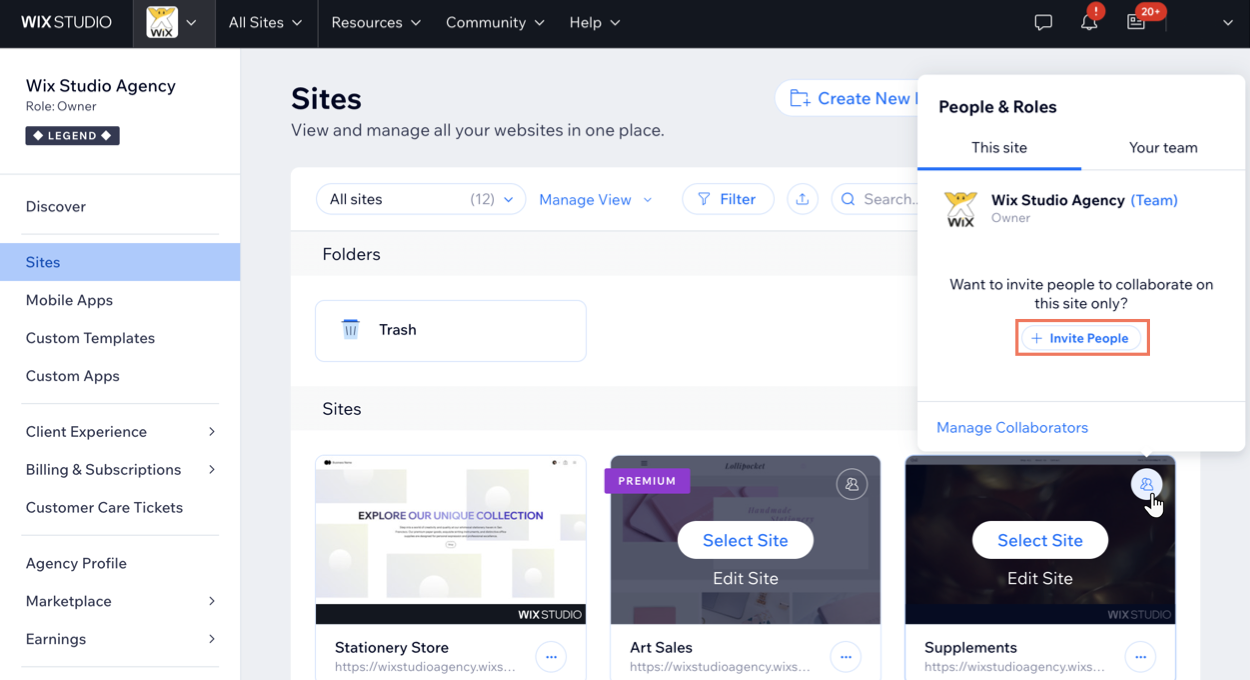Open the Trash folder

click(450, 330)
